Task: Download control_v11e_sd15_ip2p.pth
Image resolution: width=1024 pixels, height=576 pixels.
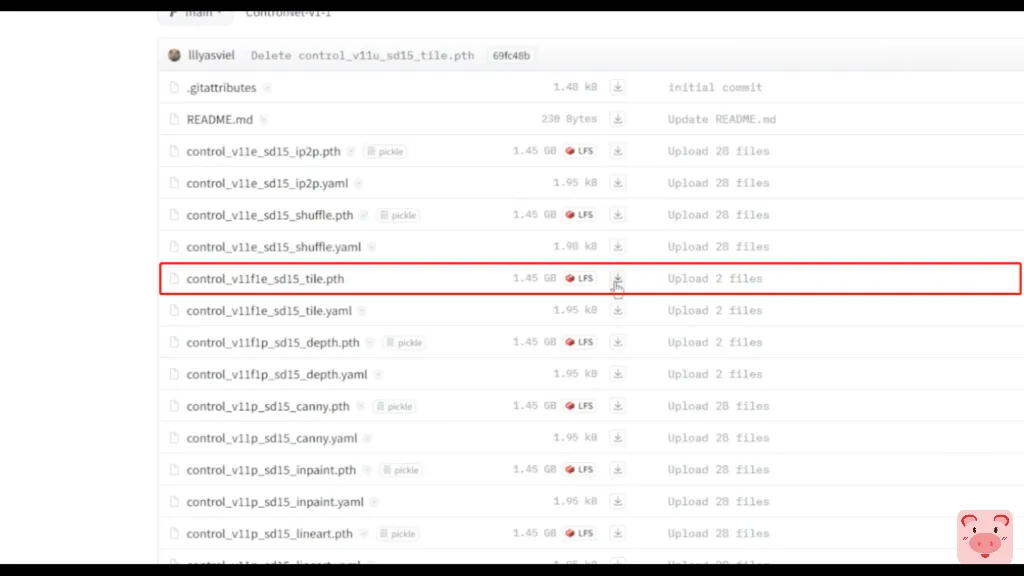Action: click(617, 151)
